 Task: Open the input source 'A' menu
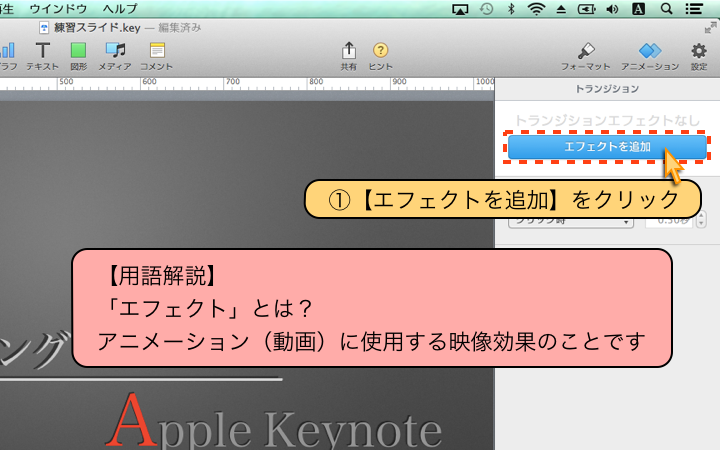click(638, 9)
